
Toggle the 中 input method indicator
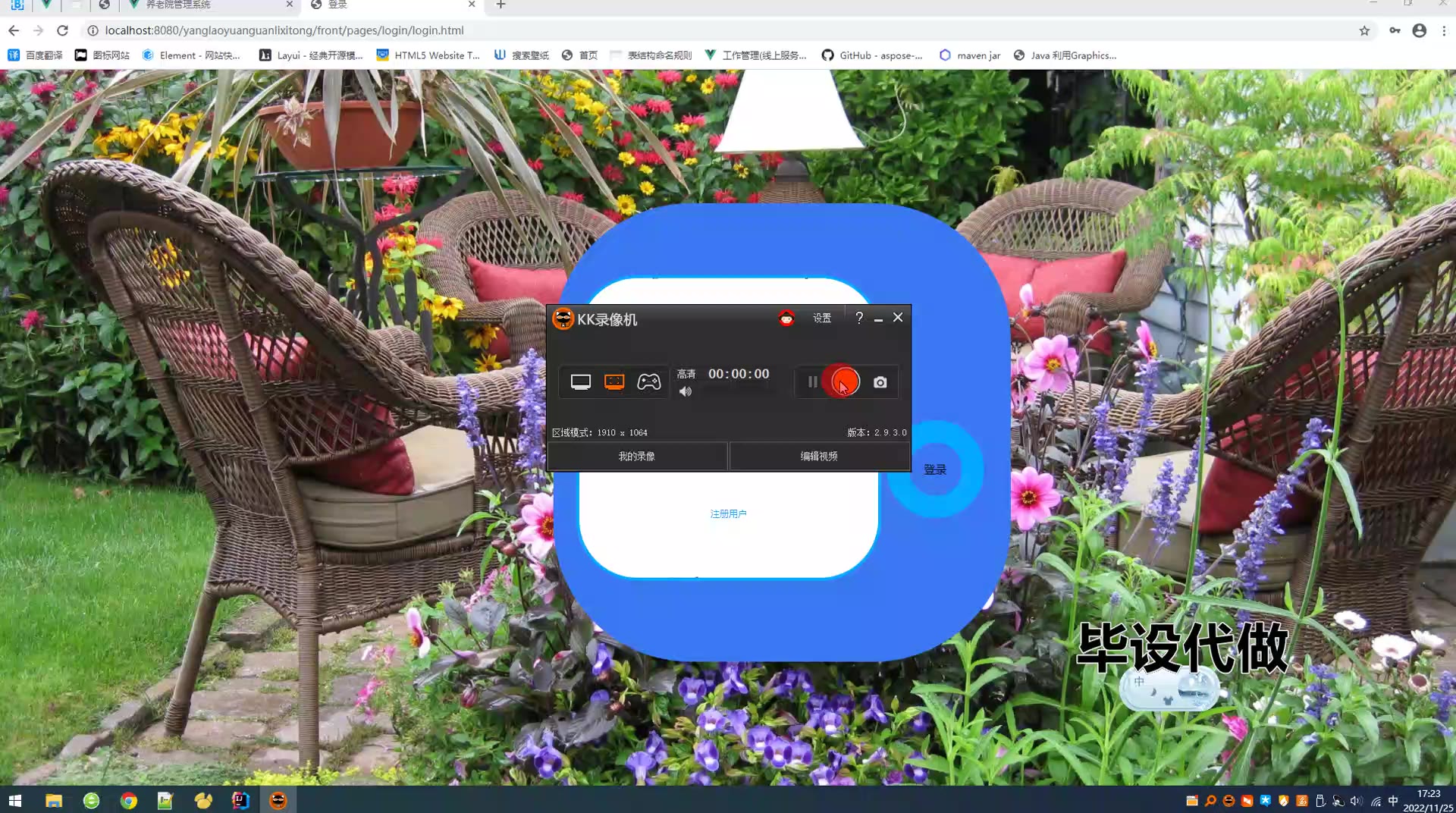pos(1393,801)
